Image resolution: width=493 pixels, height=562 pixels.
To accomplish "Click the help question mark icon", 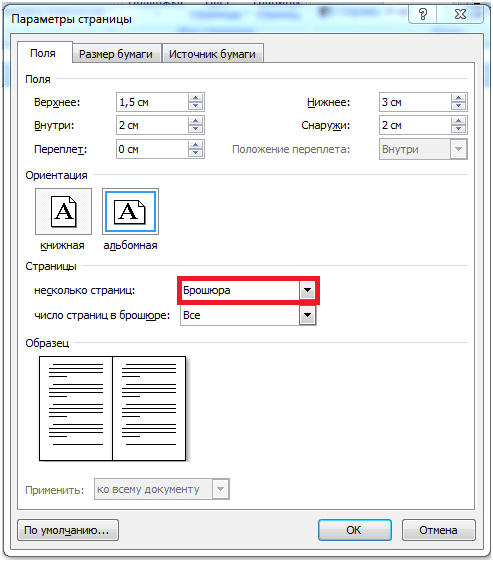I will click(423, 15).
